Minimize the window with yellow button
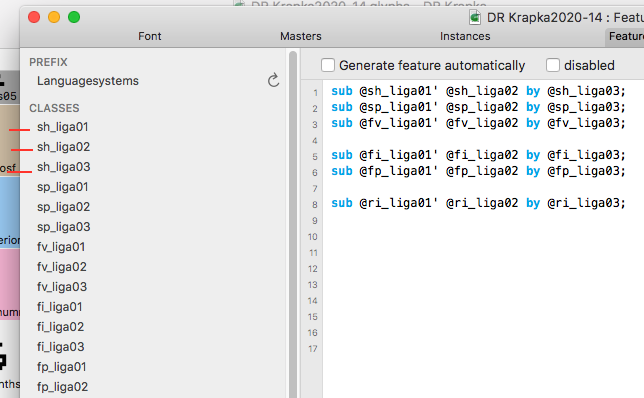Viewport: 644px width, 398px height. [54, 17]
